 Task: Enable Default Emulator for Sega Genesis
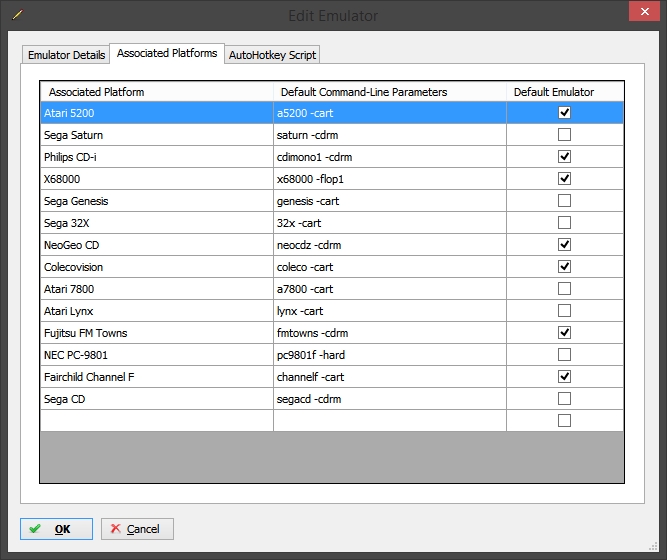click(x=564, y=201)
